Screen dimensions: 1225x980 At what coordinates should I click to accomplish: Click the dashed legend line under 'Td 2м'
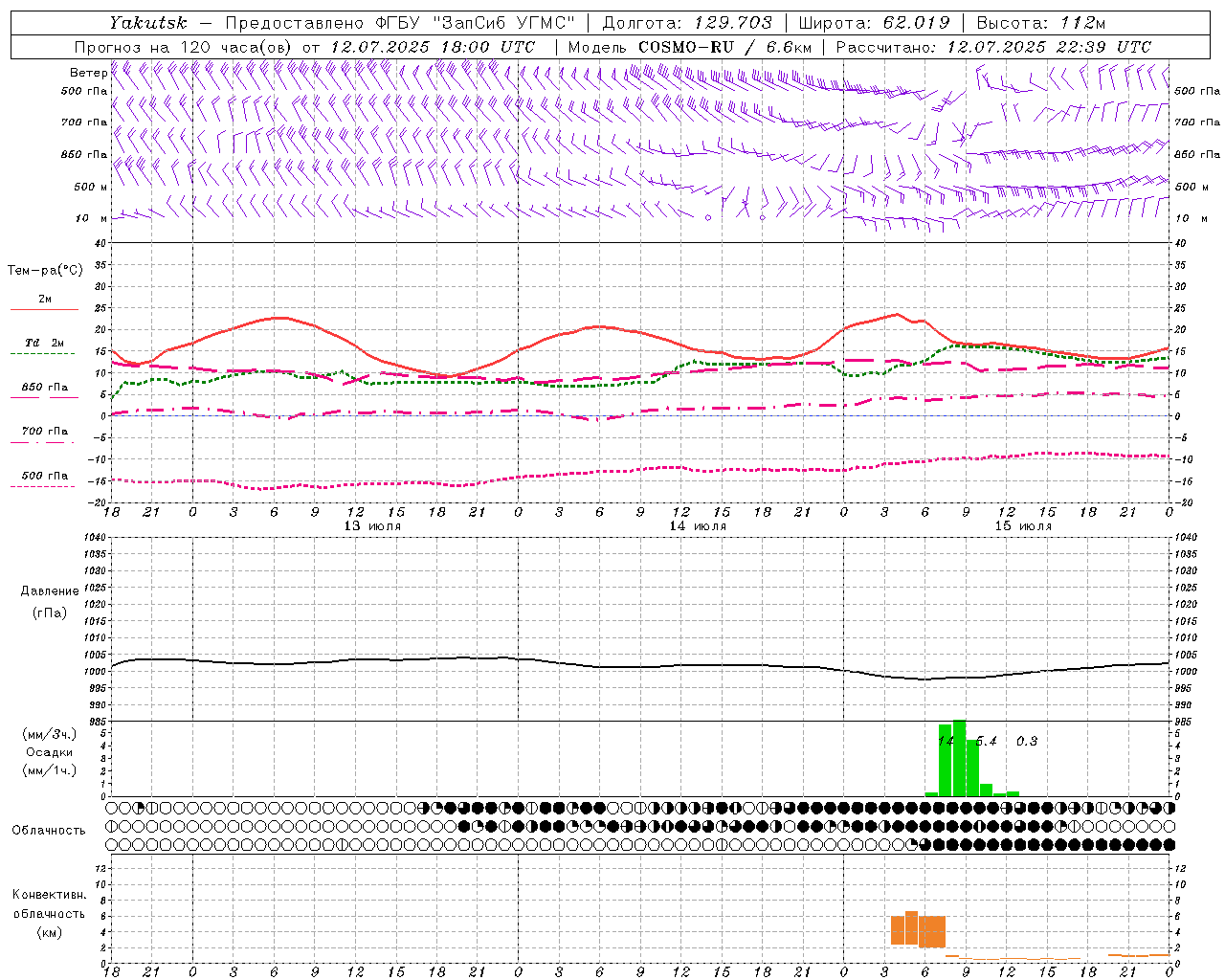[44, 354]
